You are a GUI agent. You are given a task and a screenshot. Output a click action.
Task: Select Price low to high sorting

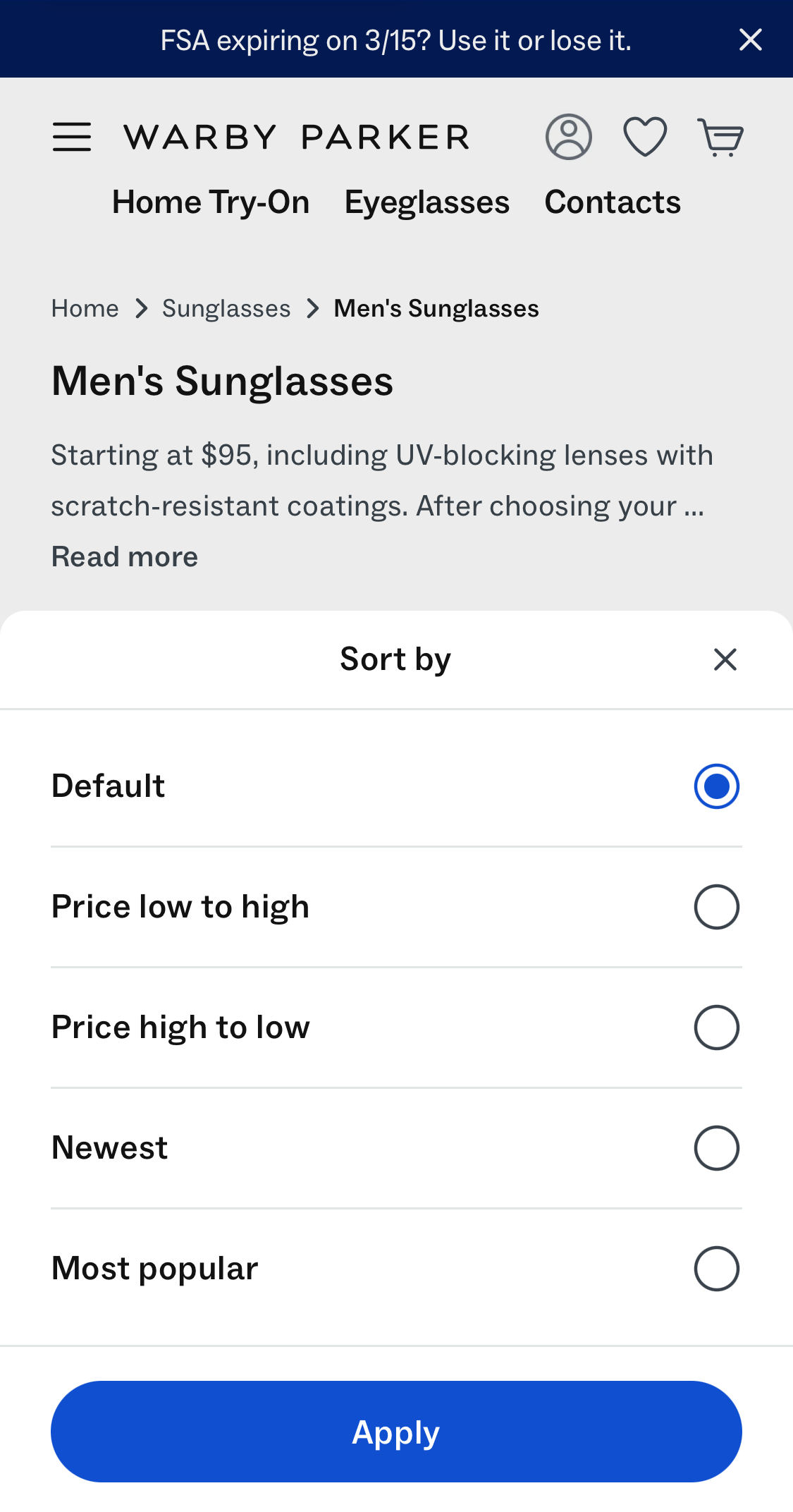click(x=716, y=906)
